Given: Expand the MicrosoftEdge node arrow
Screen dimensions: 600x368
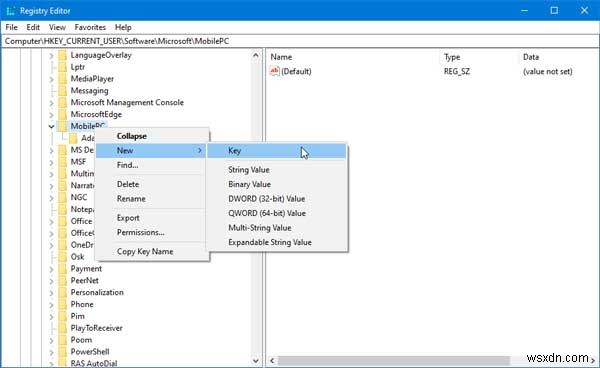Looking at the screenshot, I should [51, 115].
